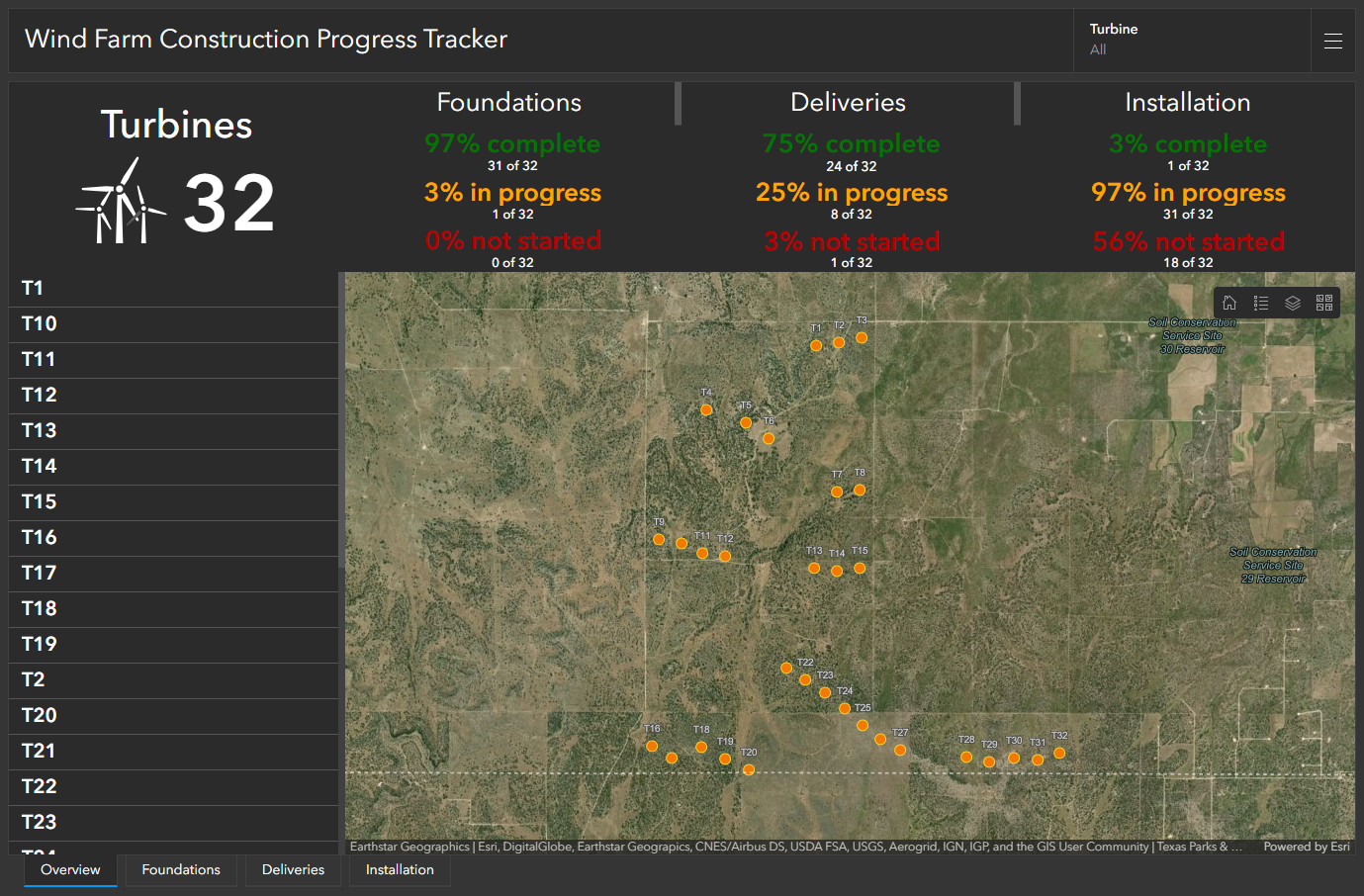Click the Foundations 3% in progress indicator
This screenshot has height=896, width=1364.
pyautogui.click(x=512, y=193)
